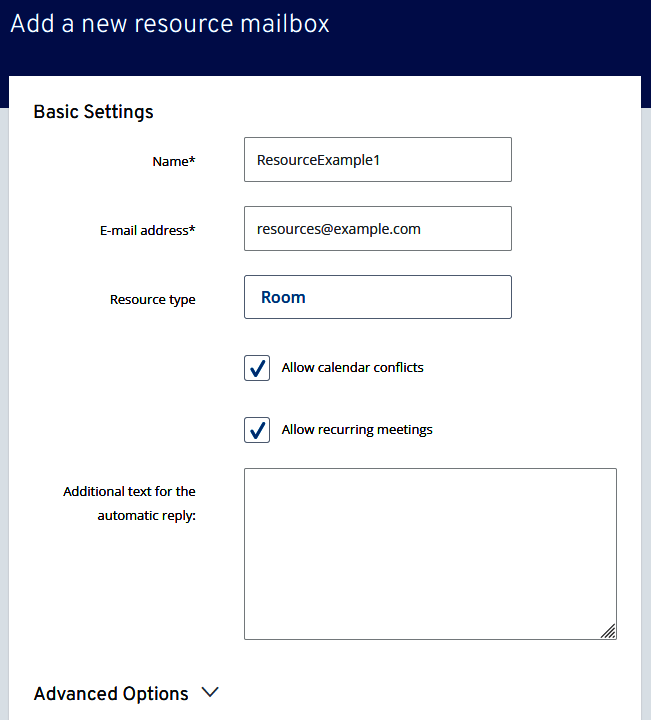Screen dimensions: 651x720
Task: Click the checkmark icon beside Allow recurring meetings
Action: click(257, 430)
